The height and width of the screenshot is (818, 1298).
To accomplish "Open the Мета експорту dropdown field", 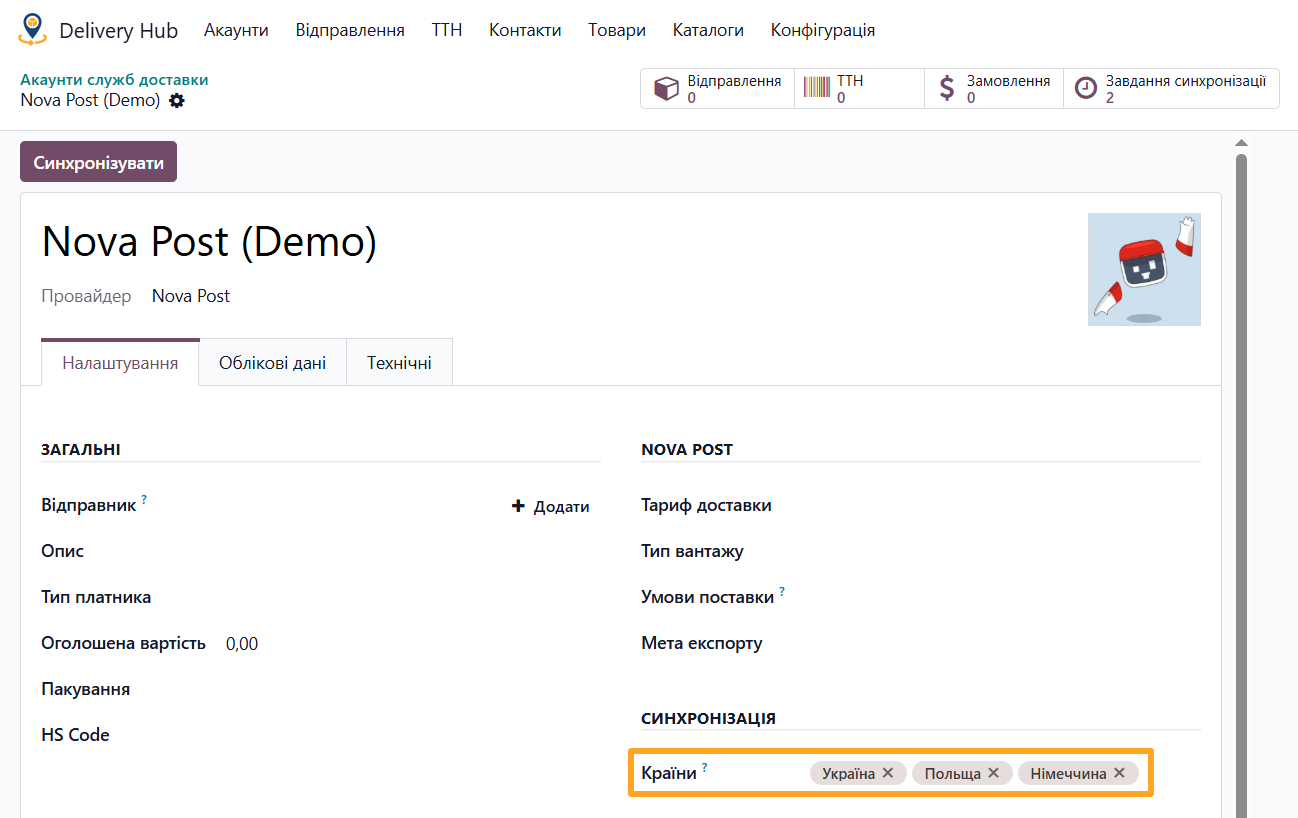I will [1005, 643].
